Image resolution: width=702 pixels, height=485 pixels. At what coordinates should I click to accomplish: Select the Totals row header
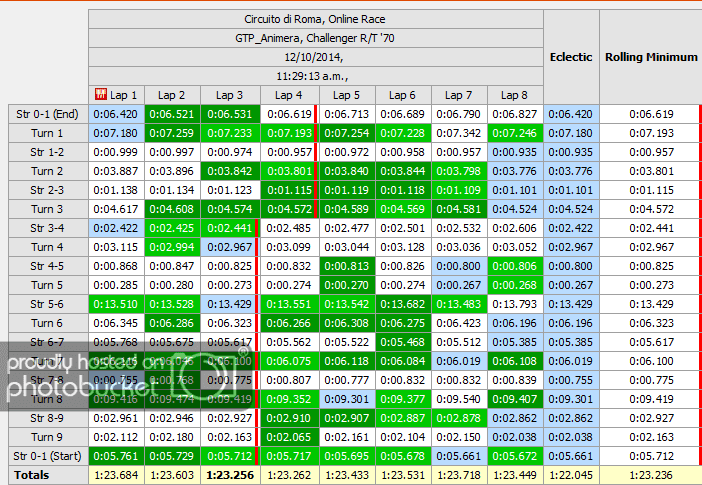pyautogui.click(x=48, y=475)
